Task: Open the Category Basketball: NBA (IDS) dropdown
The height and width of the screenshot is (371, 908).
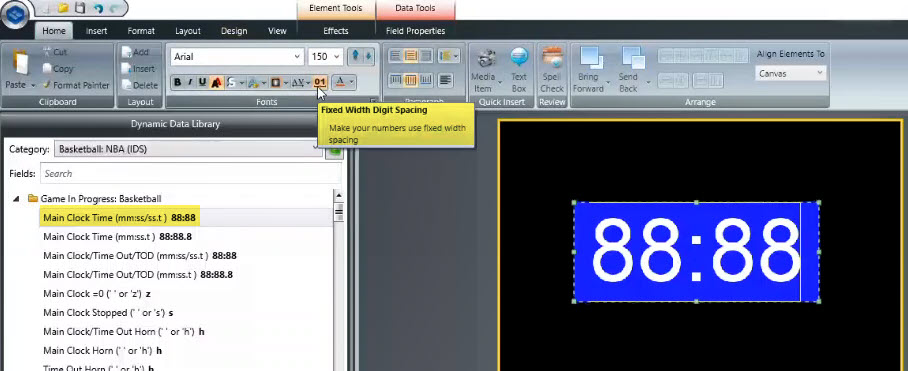Action: pyautogui.click(x=188, y=149)
